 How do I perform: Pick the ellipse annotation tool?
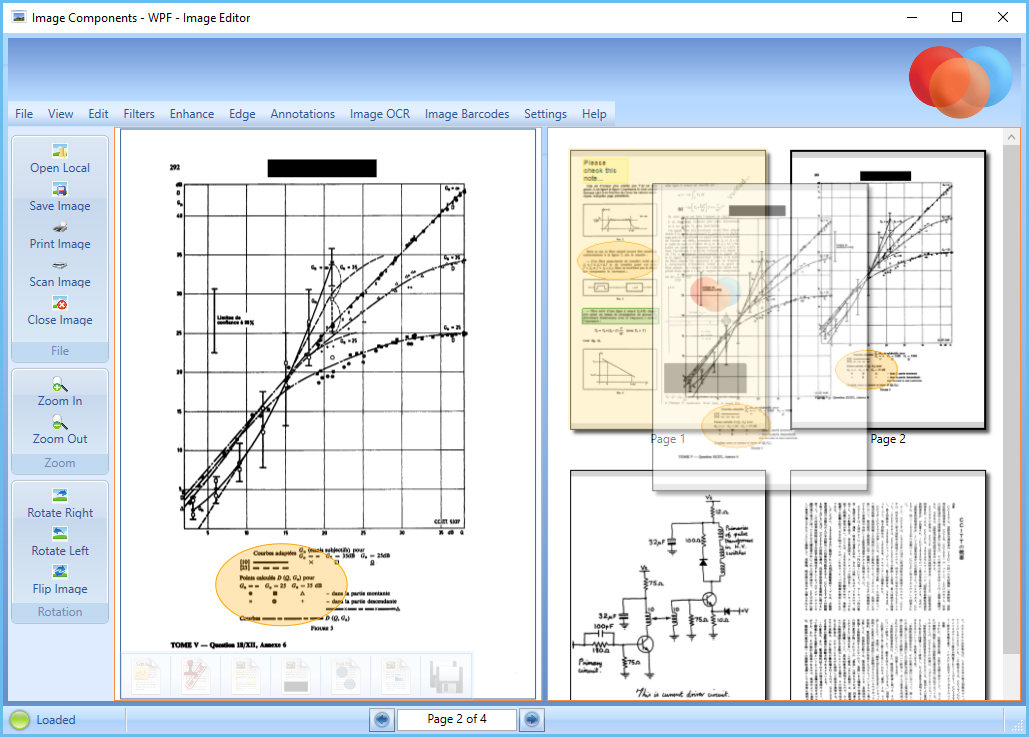pos(345,676)
